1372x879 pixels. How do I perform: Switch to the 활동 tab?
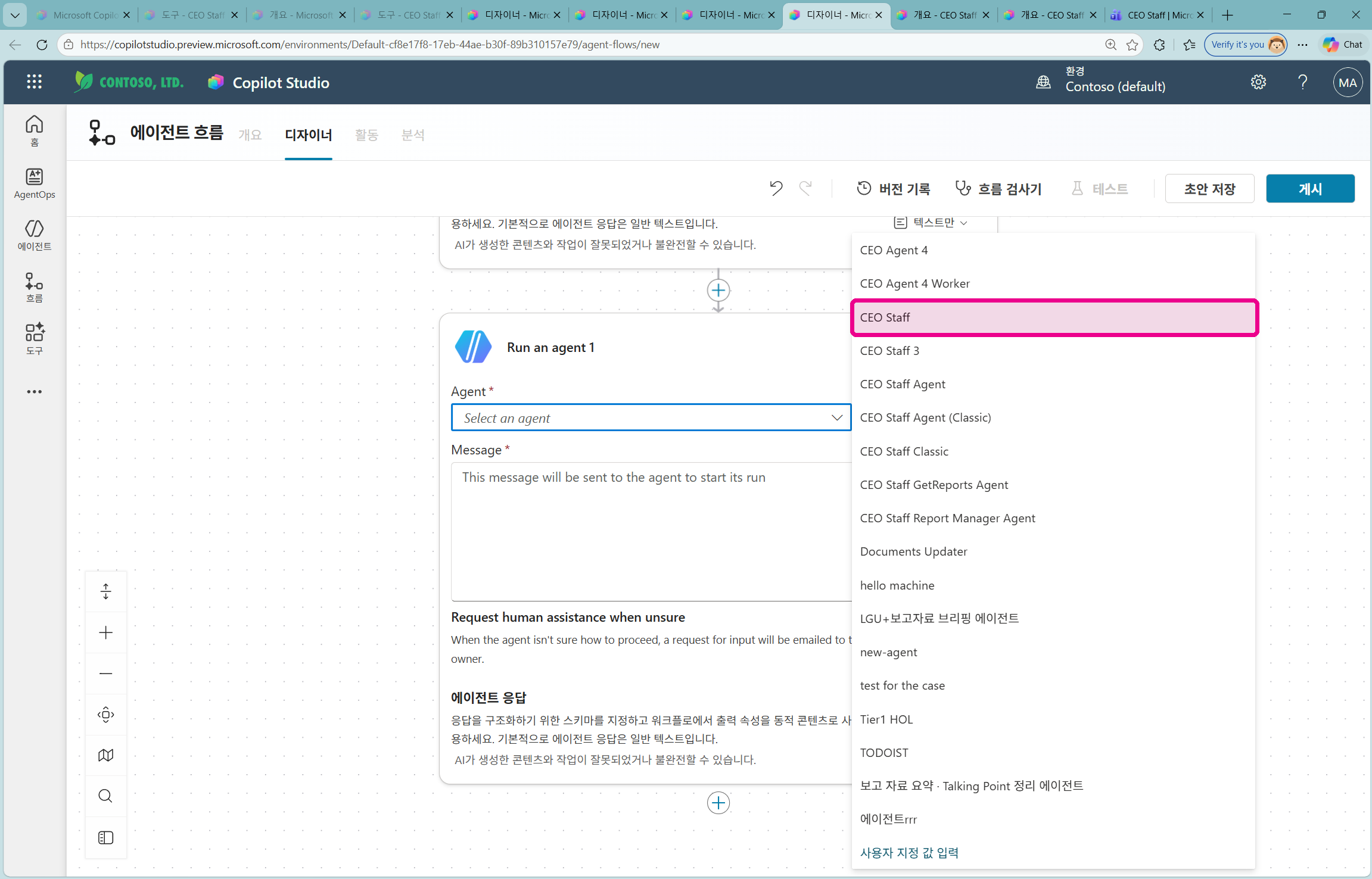pyautogui.click(x=366, y=135)
